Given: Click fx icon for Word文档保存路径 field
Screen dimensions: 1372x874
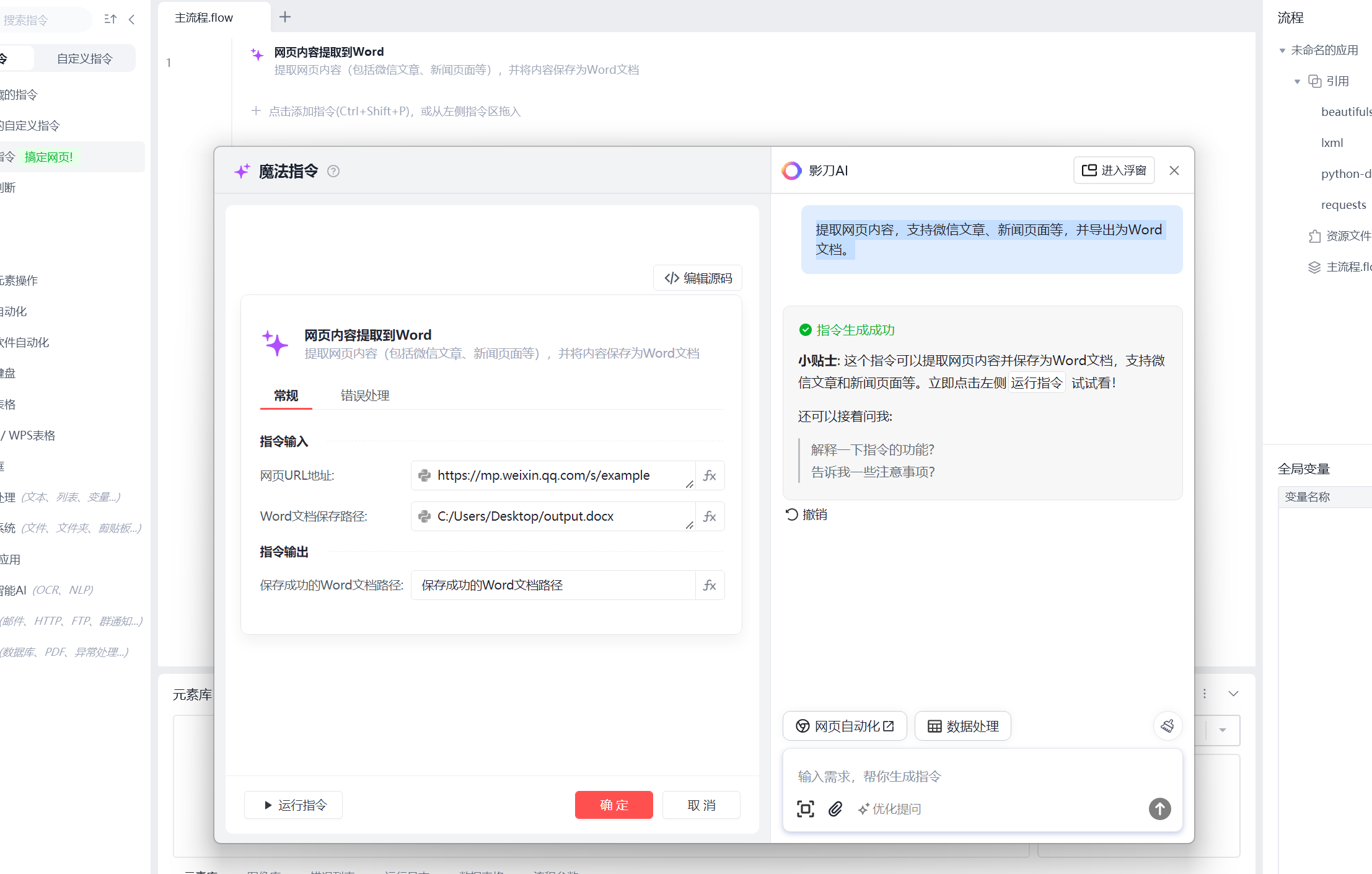Looking at the screenshot, I should 710,516.
